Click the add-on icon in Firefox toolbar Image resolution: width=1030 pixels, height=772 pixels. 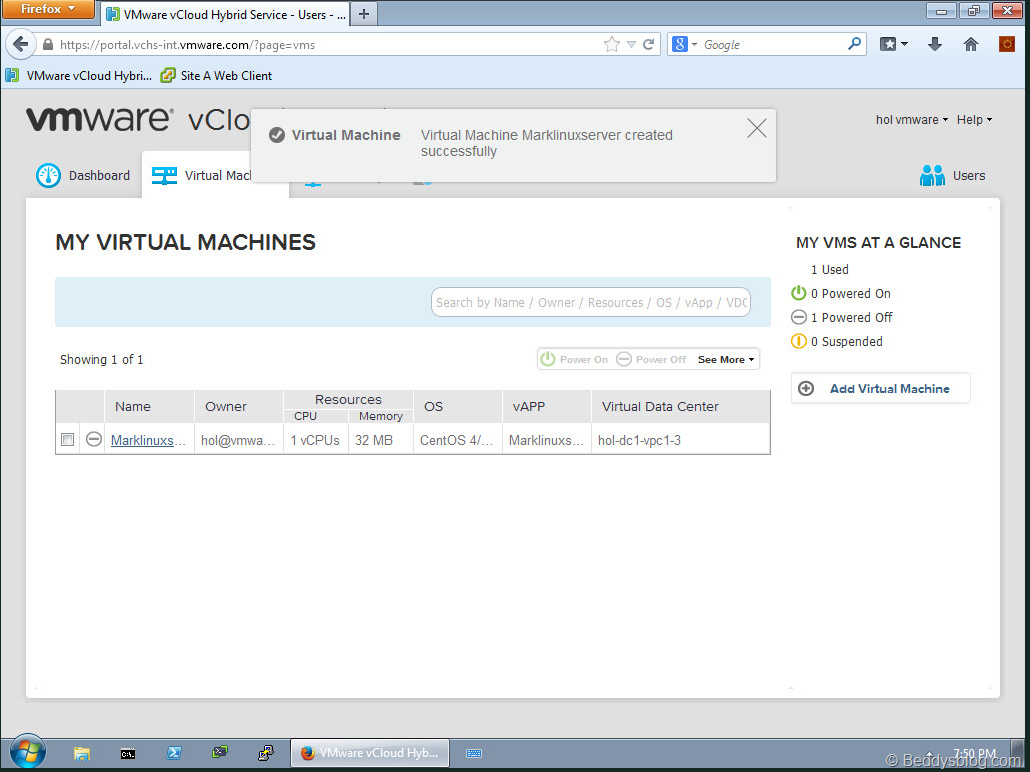point(1007,44)
